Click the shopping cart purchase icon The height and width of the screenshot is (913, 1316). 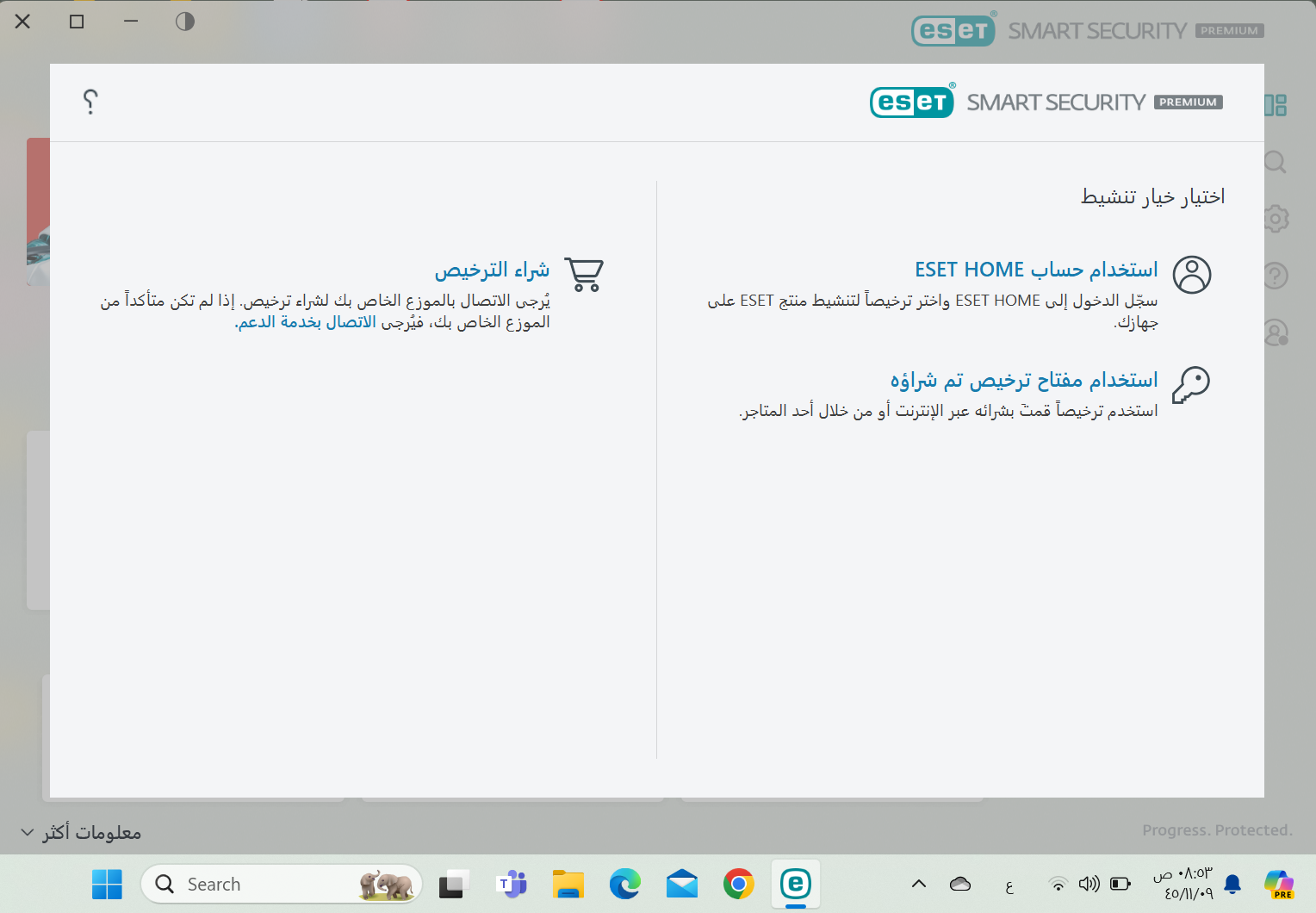(584, 275)
